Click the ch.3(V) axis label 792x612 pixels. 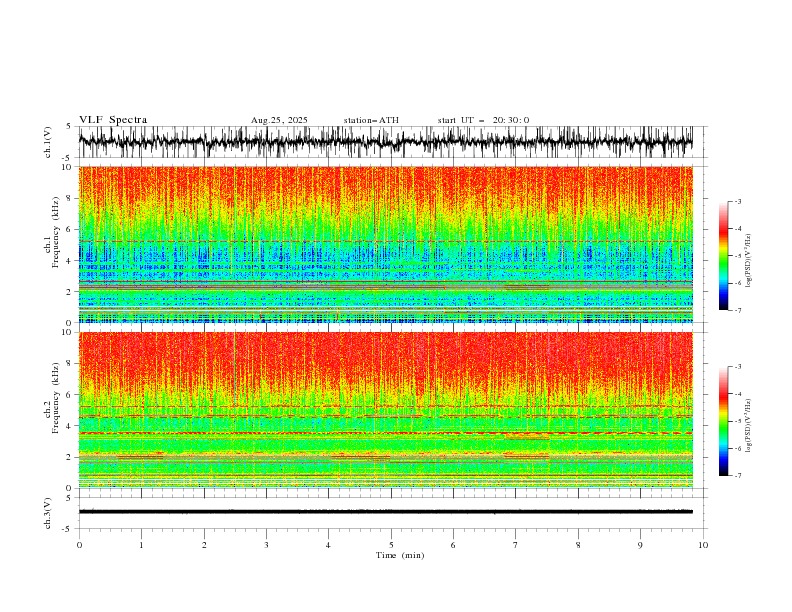coord(48,513)
